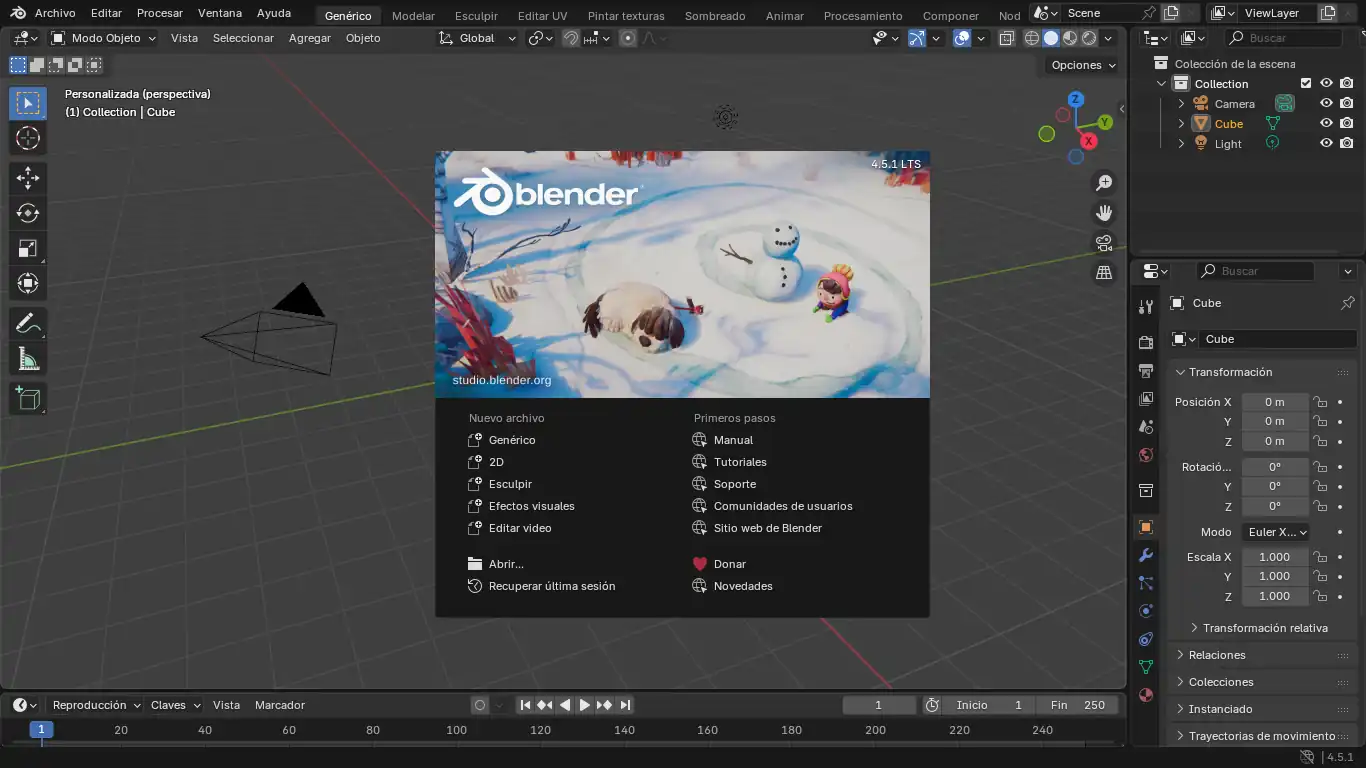The height and width of the screenshot is (768, 1366).
Task: Open the Euler rotation mode dropdown
Action: point(1276,532)
